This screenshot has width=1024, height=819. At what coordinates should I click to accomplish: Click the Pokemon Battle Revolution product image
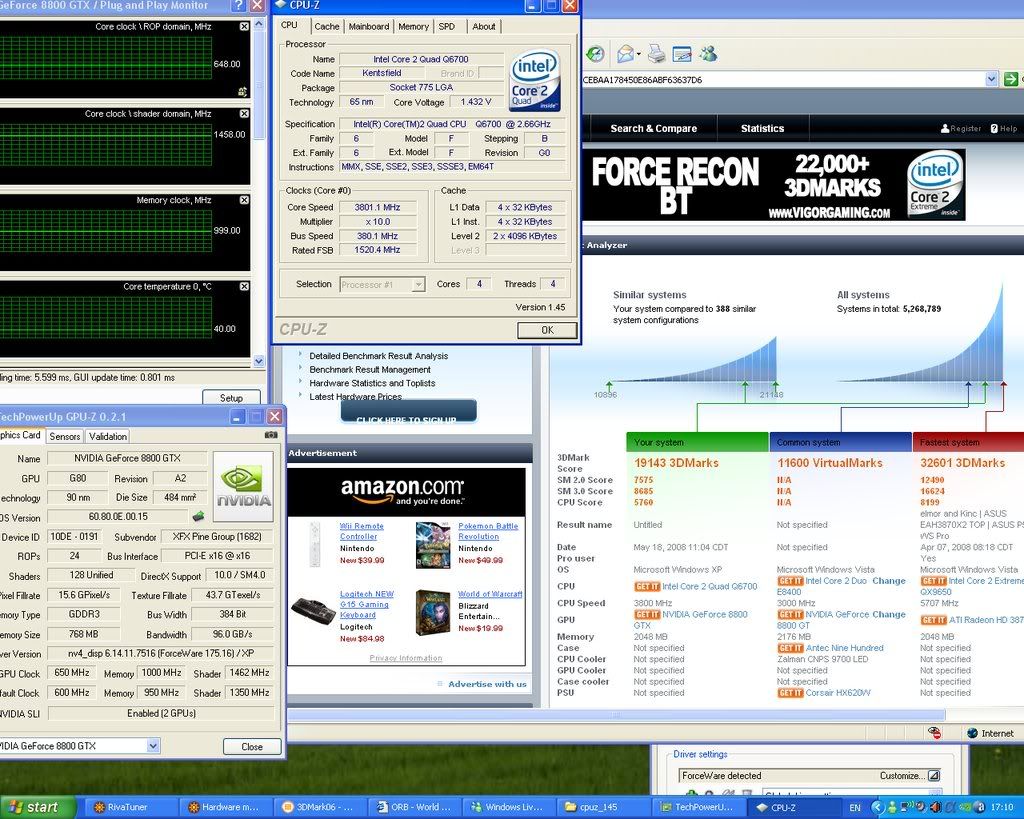click(x=433, y=545)
